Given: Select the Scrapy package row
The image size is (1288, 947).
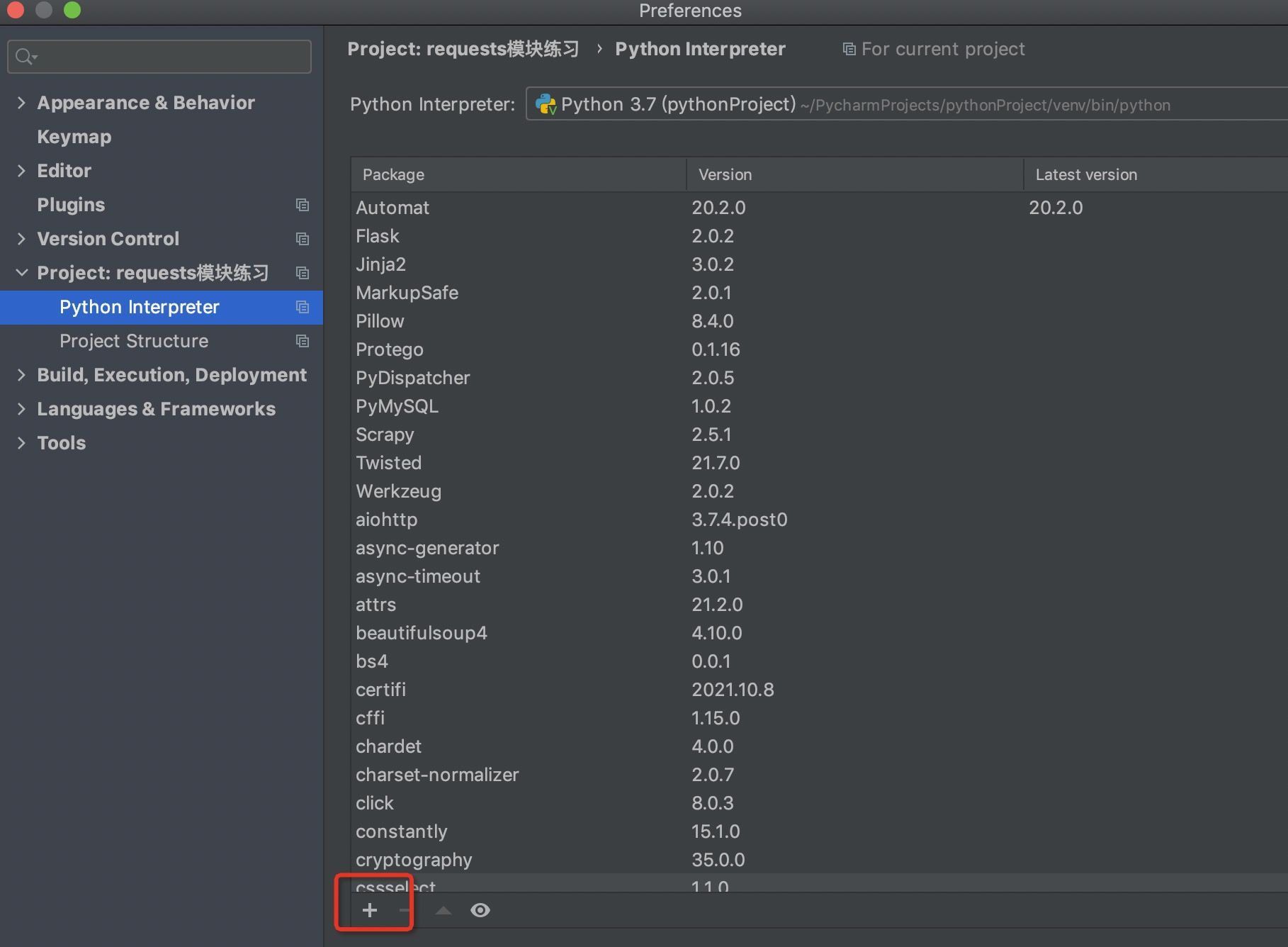Looking at the screenshot, I should (385, 435).
